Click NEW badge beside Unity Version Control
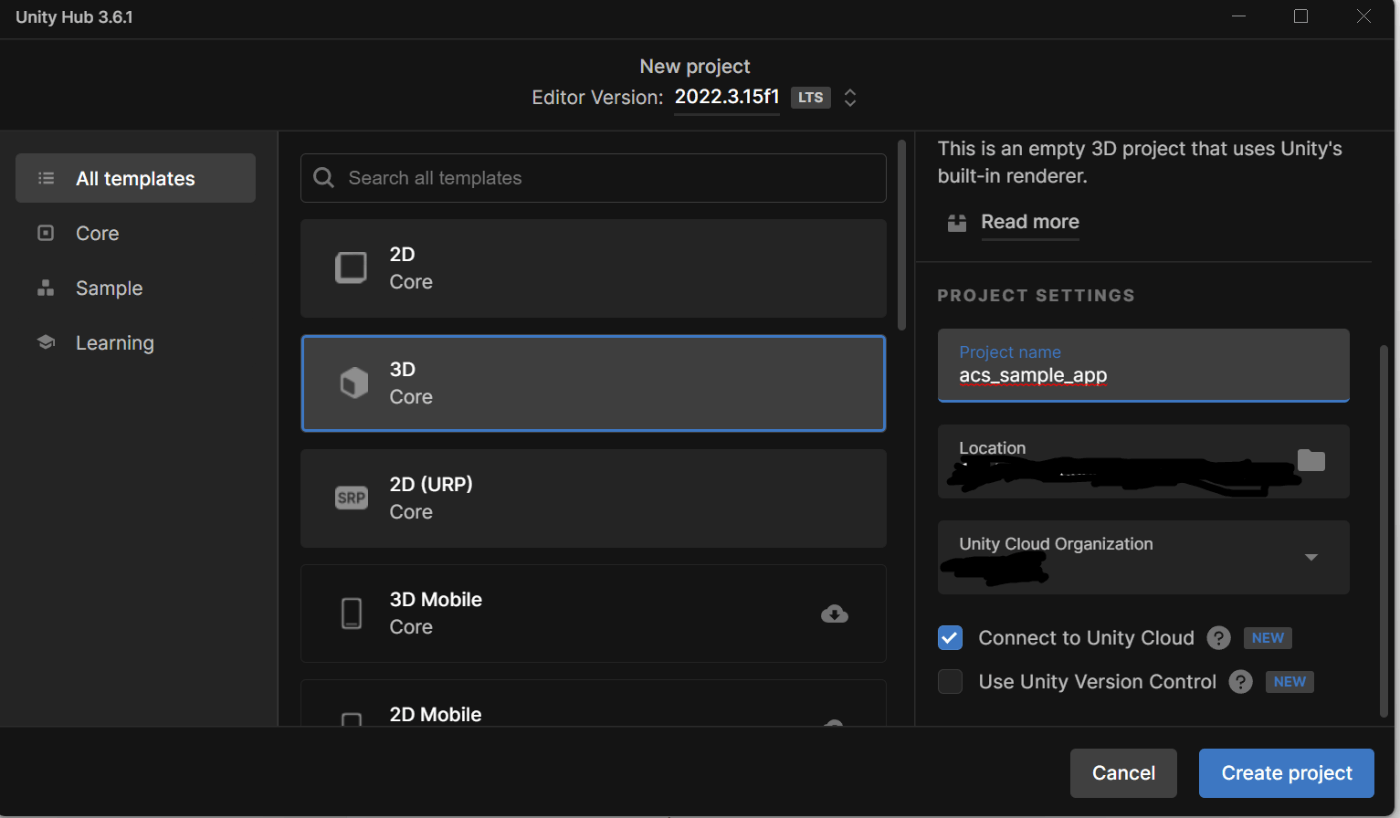Viewport: 1400px width, 818px height. (x=1290, y=682)
